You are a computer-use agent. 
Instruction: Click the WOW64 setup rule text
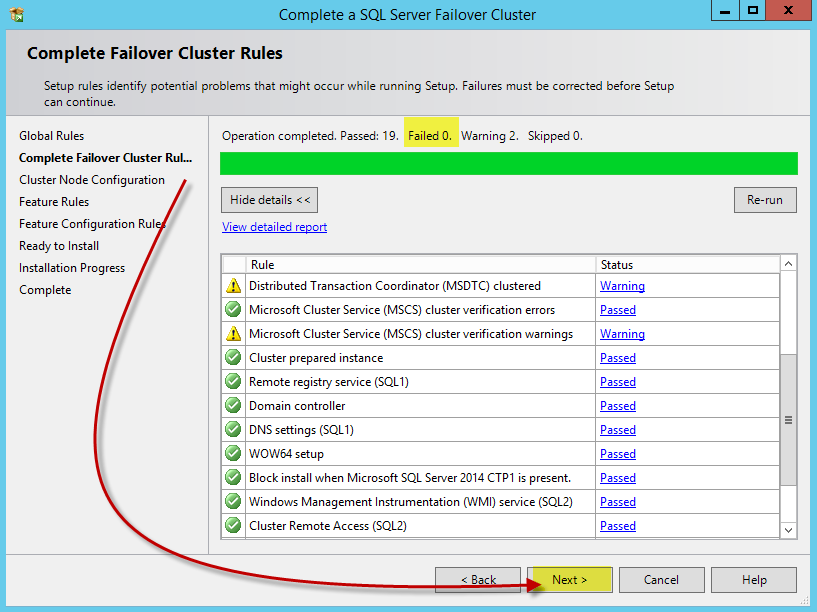point(286,454)
